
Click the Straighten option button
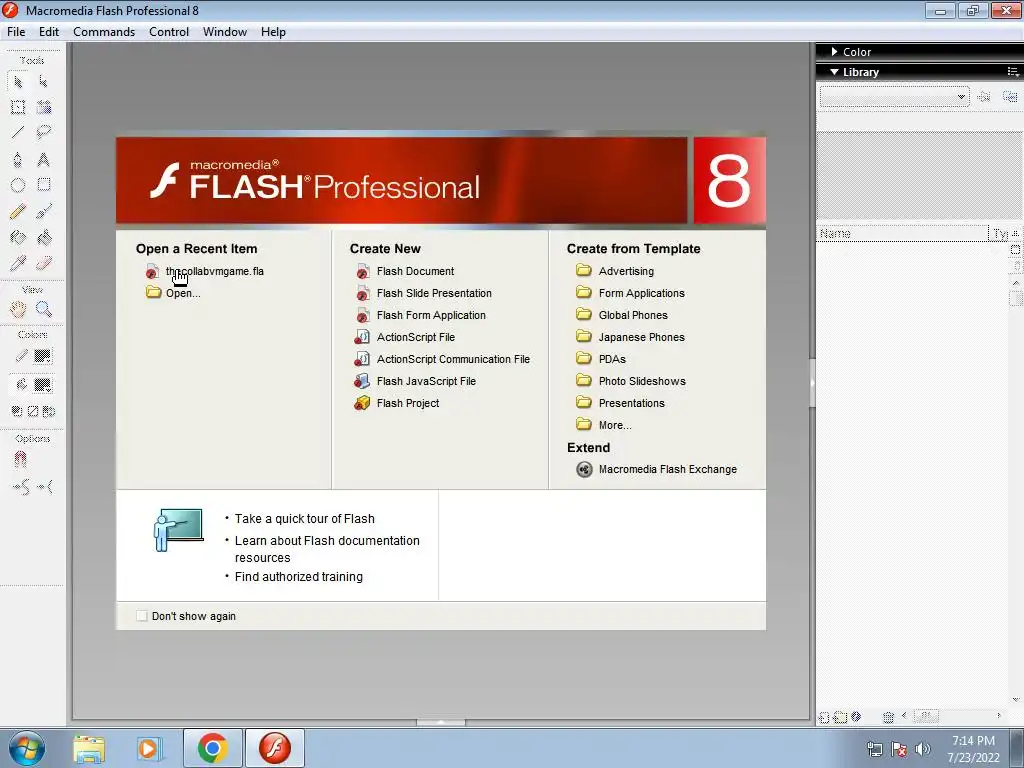point(45,487)
